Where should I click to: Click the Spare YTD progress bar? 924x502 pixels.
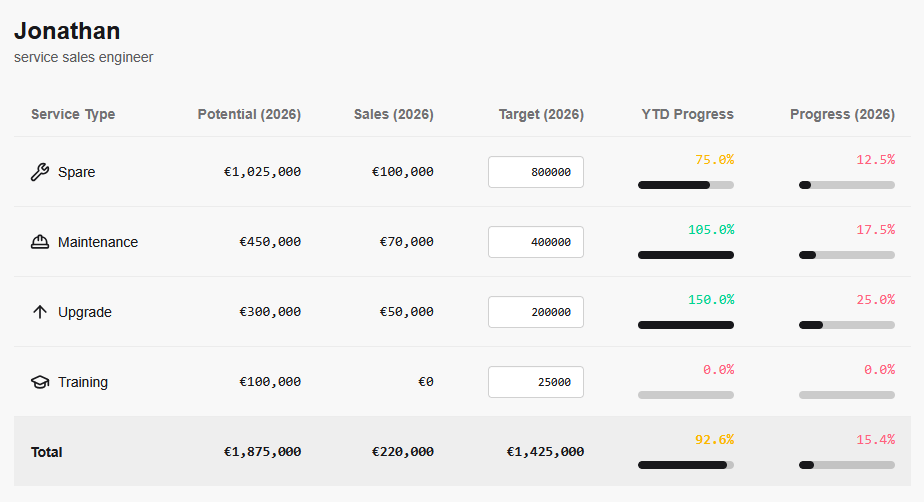click(686, 185)
